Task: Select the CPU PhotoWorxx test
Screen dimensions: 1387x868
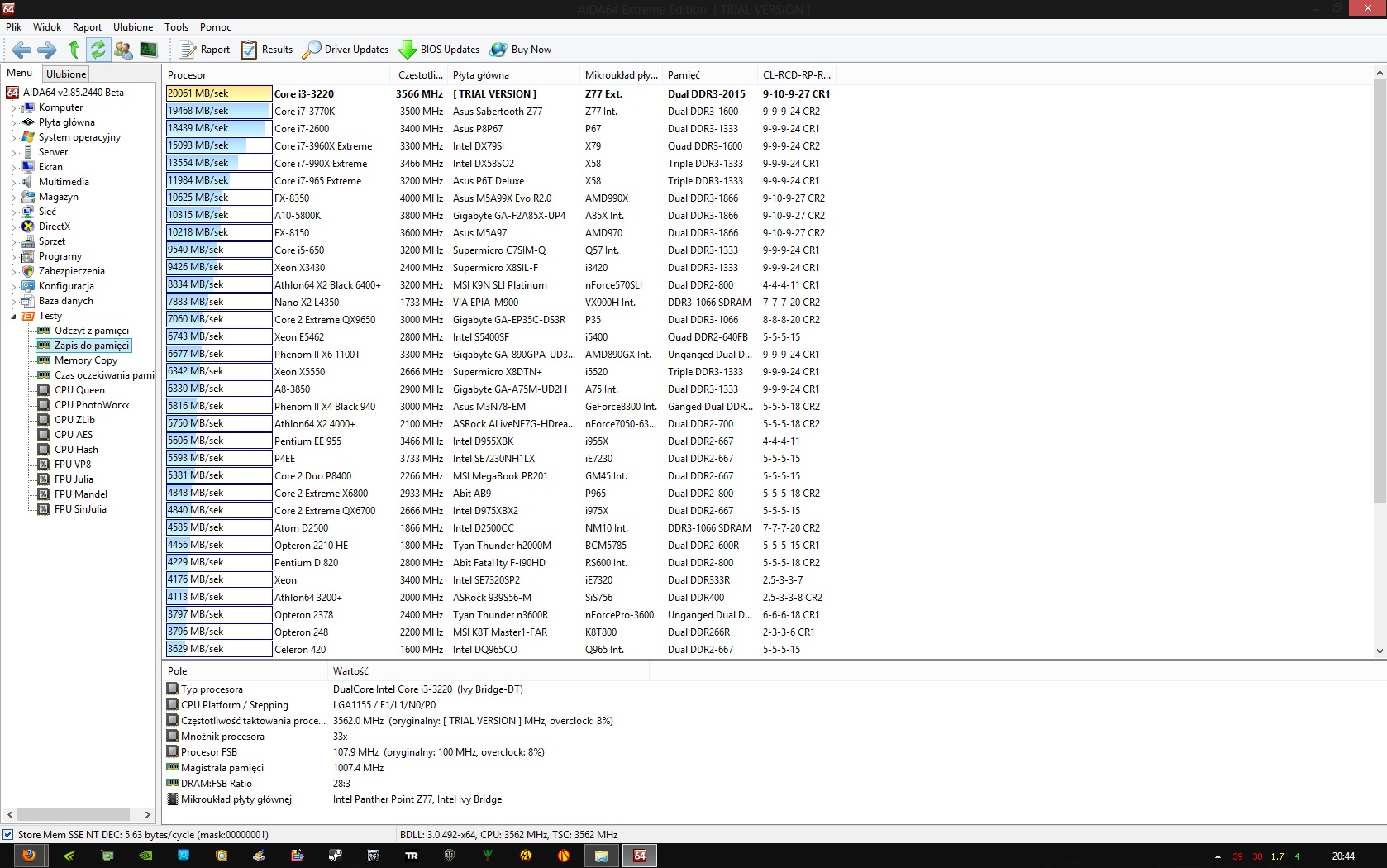Action: [x=92, y=405]
